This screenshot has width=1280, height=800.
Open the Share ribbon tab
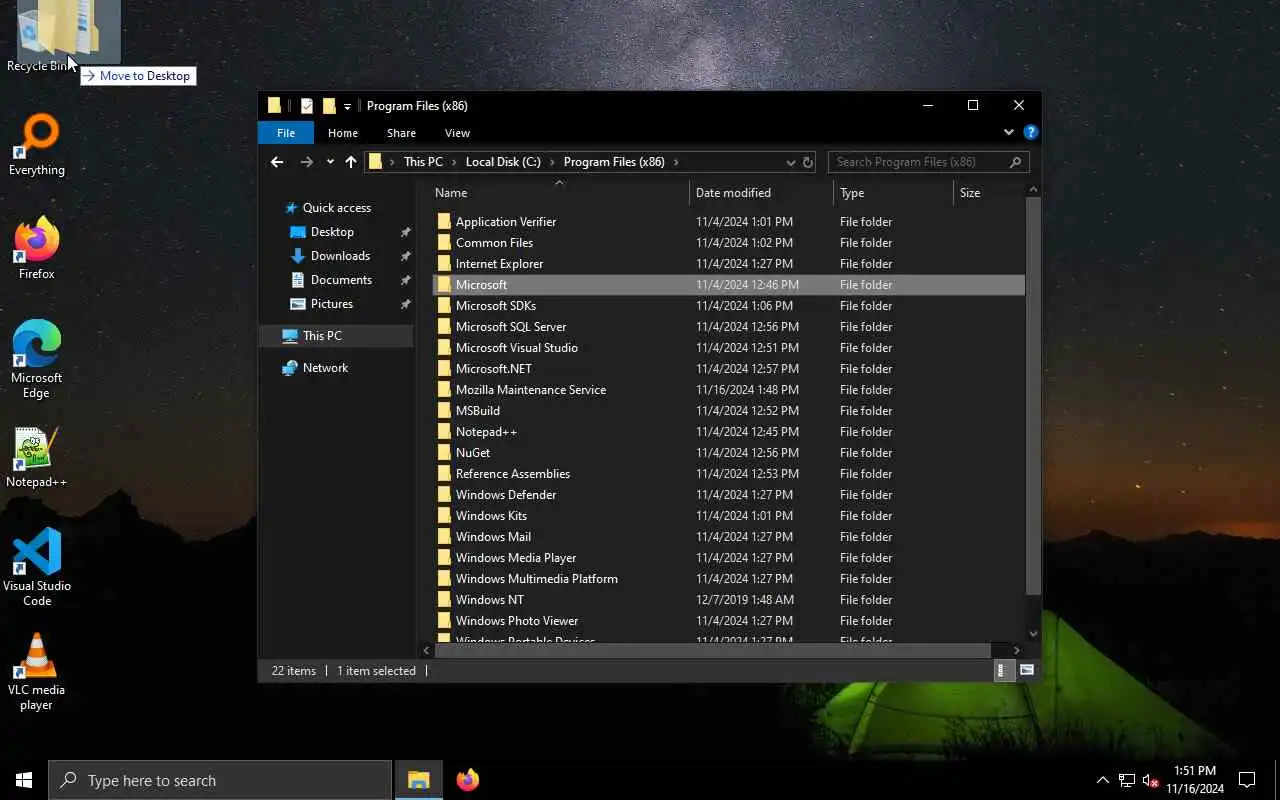coord(401,133)
